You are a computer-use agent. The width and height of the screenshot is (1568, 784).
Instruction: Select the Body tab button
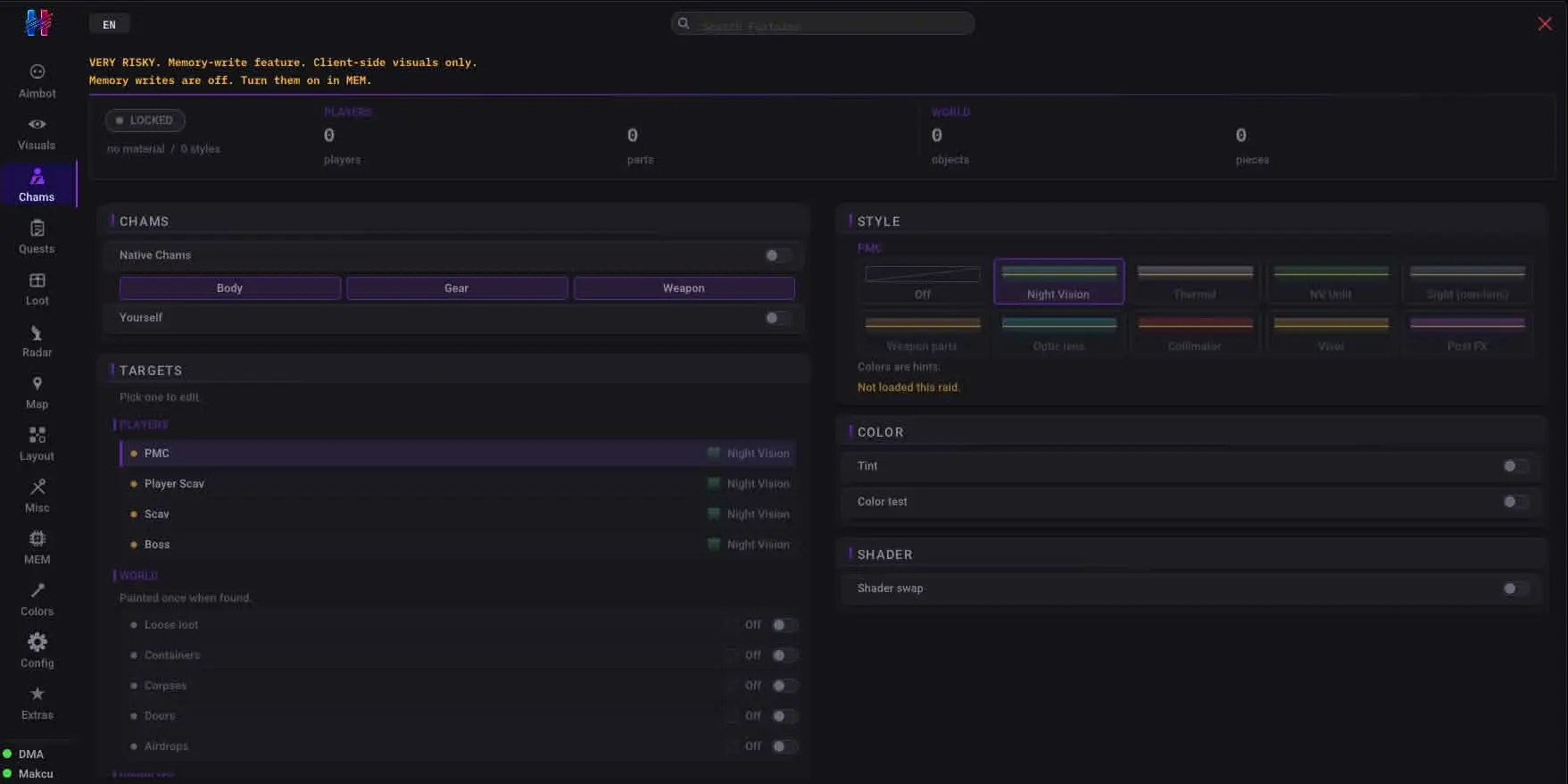230,288
